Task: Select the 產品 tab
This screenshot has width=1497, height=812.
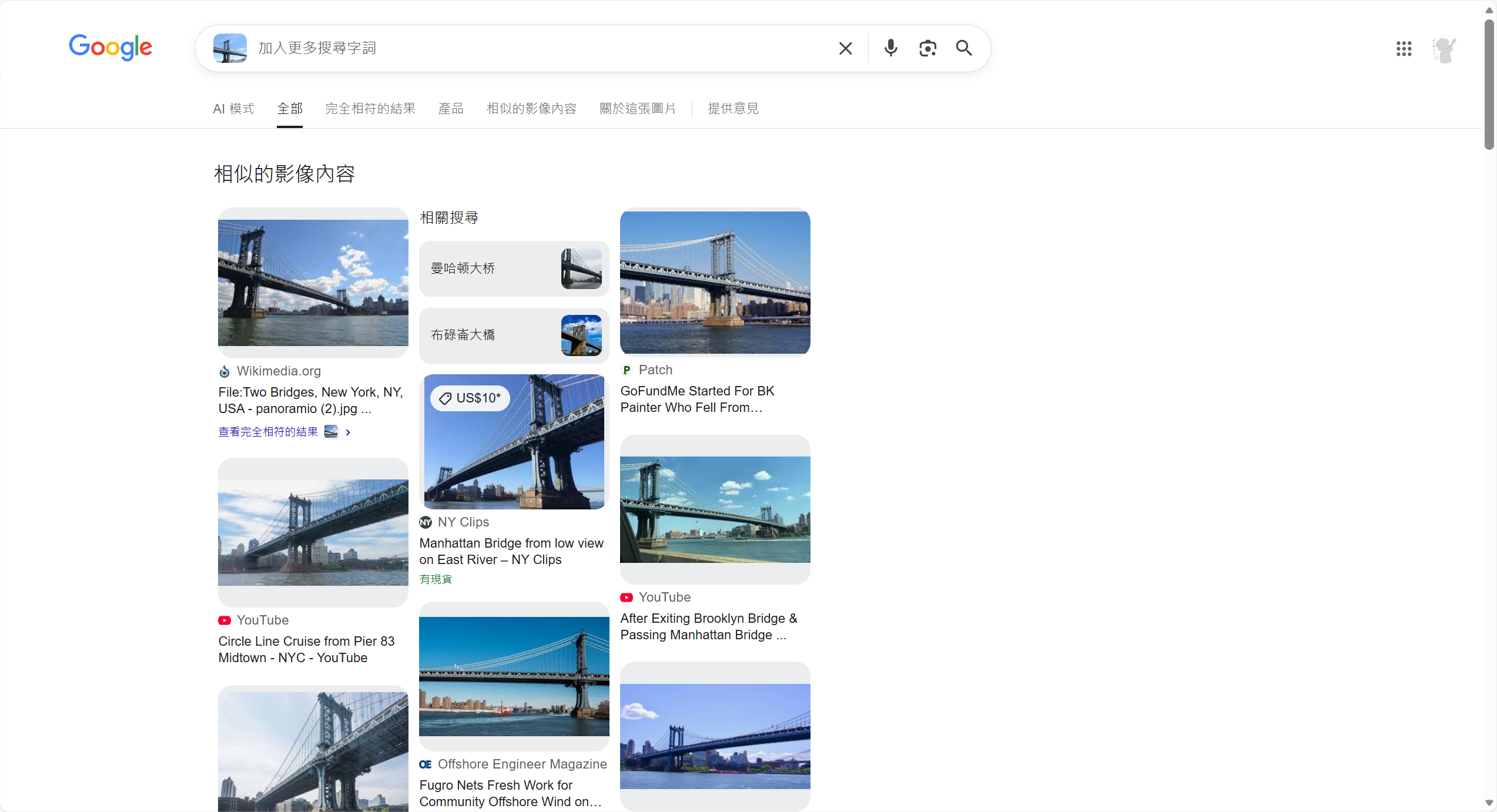Action: coord(451,109)
